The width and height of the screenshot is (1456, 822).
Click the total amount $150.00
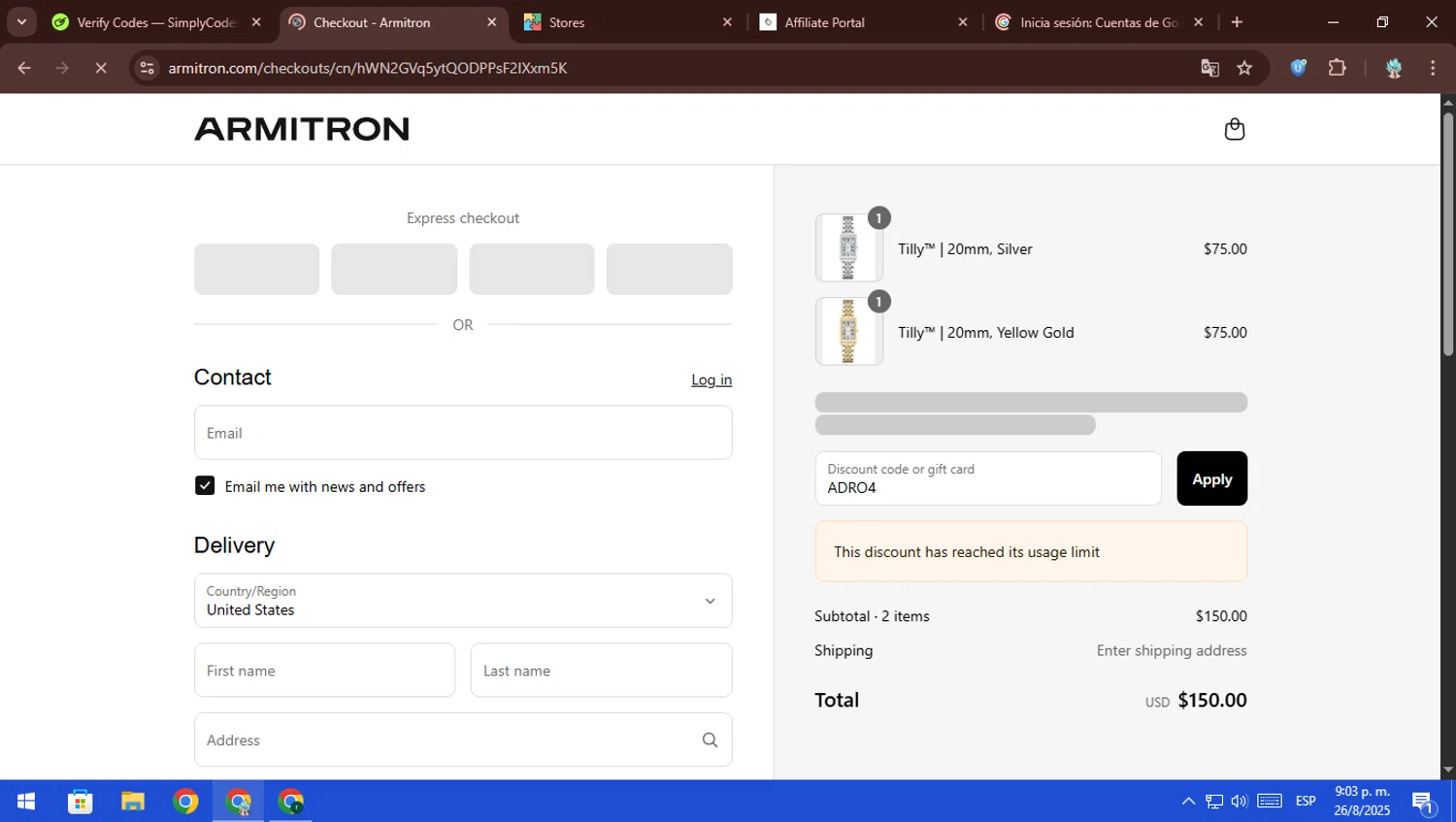(1212, 701)
